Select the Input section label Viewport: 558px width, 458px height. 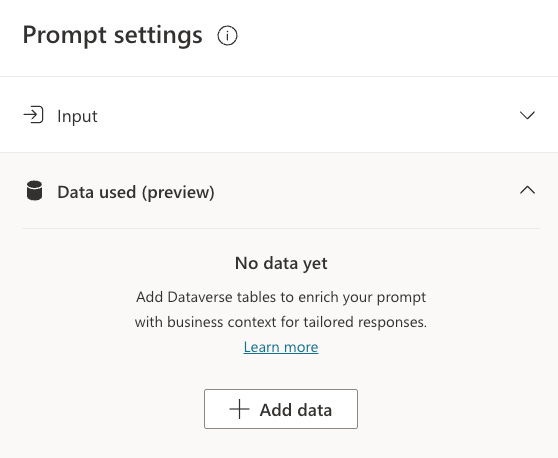point(77,116)
